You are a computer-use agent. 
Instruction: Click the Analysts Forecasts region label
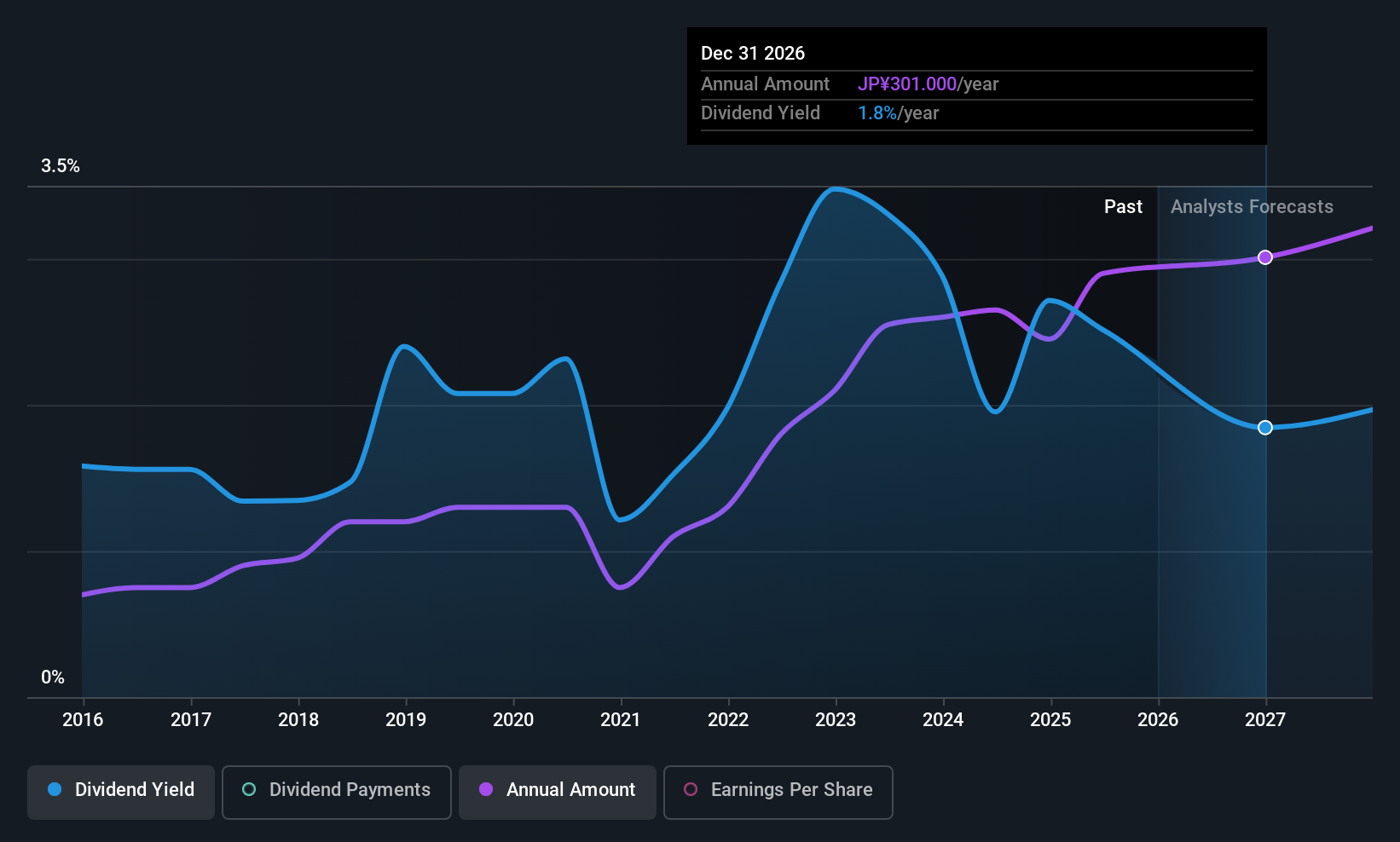pos(1252,207)
